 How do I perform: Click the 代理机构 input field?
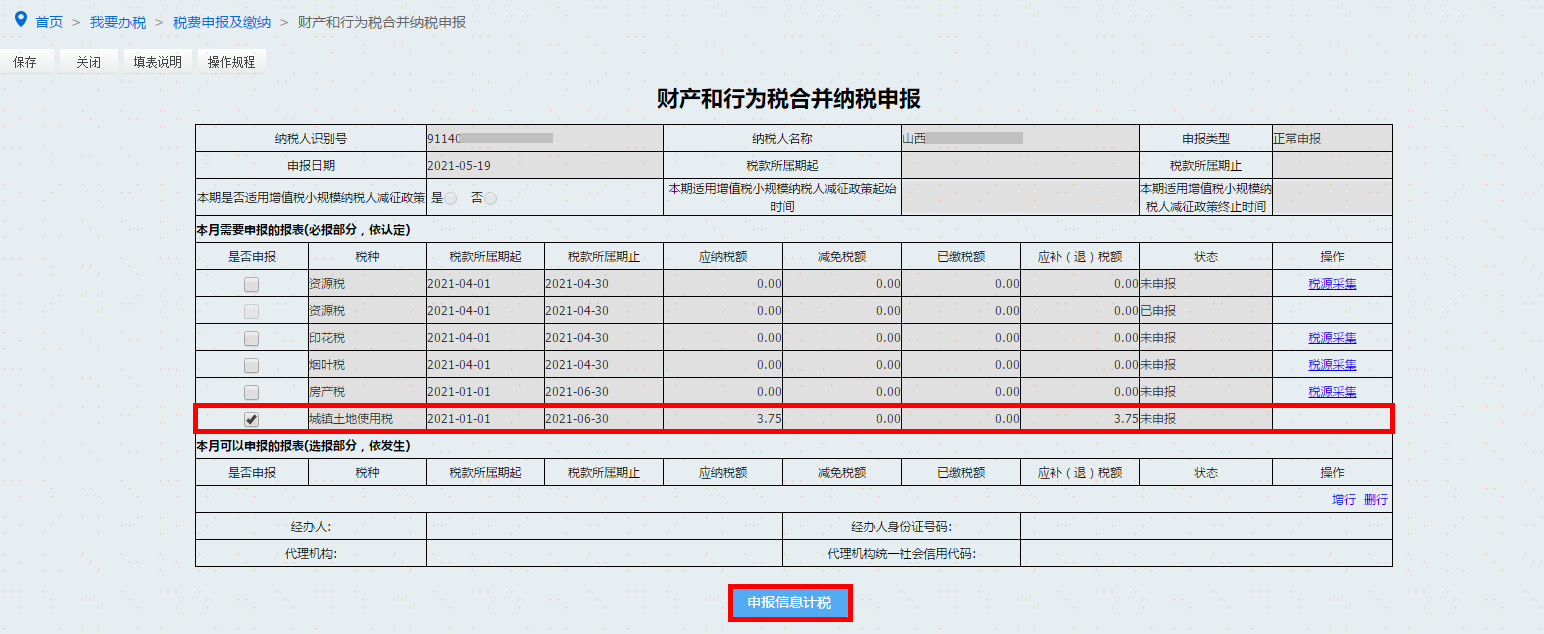click(x=604, y=553)
